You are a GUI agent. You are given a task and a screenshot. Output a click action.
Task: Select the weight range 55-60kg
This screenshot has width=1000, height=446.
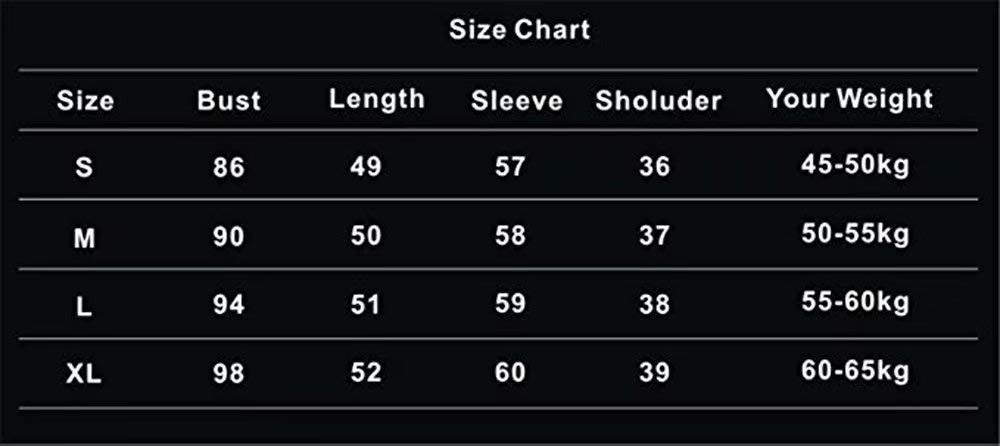pos(855,303)
